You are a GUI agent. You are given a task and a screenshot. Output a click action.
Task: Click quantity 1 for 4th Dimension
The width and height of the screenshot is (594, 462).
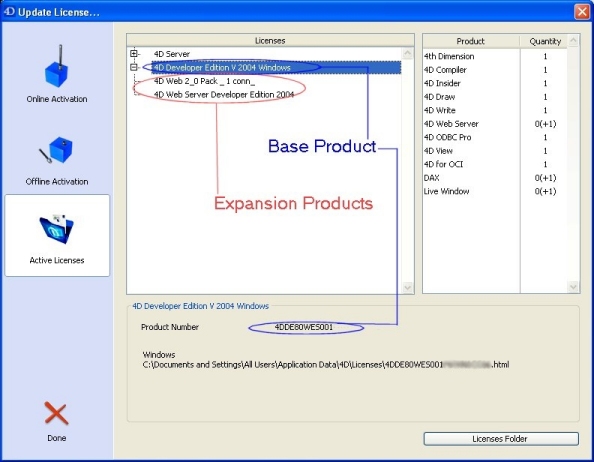pos(545,56)
